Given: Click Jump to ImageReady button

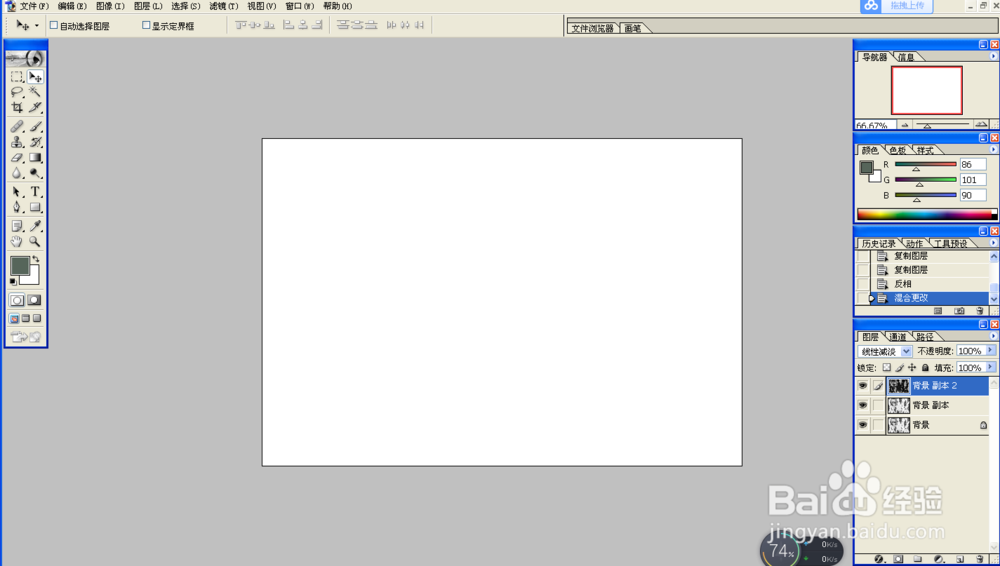Looking at the screenshot, I should coord(26,337).
